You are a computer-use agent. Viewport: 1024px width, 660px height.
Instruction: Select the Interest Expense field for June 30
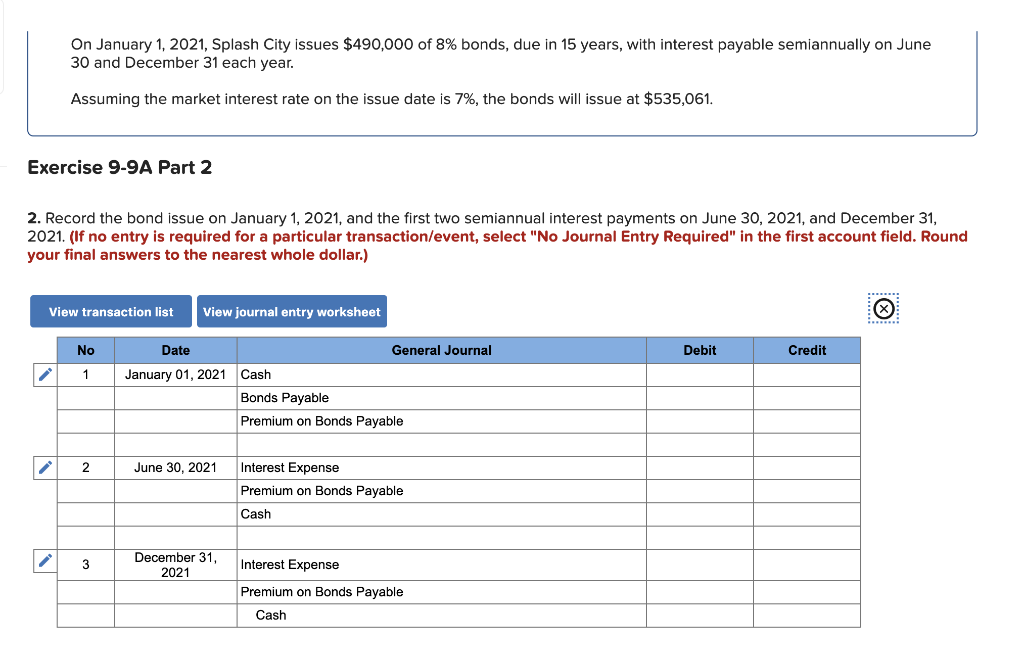pyautogui.click(x=440, y=467)
